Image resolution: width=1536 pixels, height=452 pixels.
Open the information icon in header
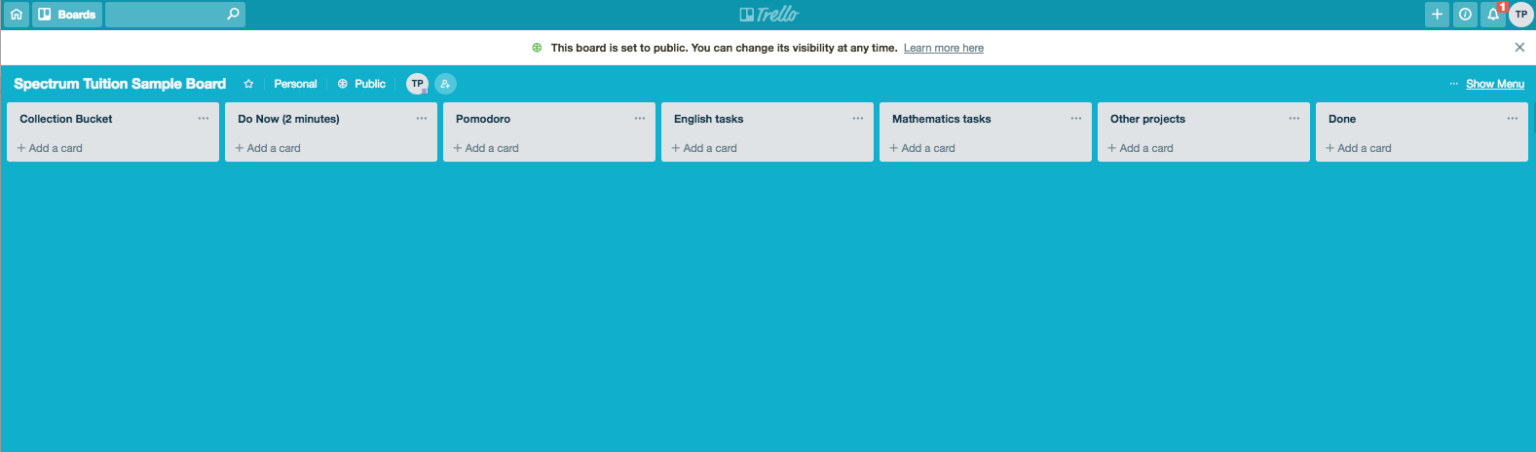click(1465, 14)
